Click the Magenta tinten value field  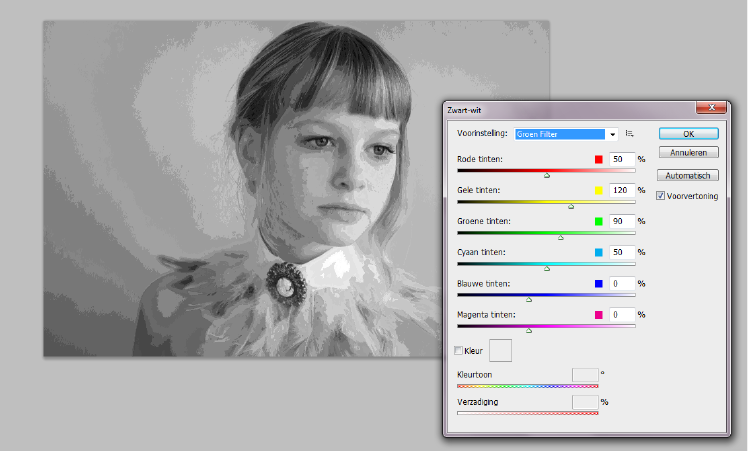pyautogui.click(x=622, y=315)
